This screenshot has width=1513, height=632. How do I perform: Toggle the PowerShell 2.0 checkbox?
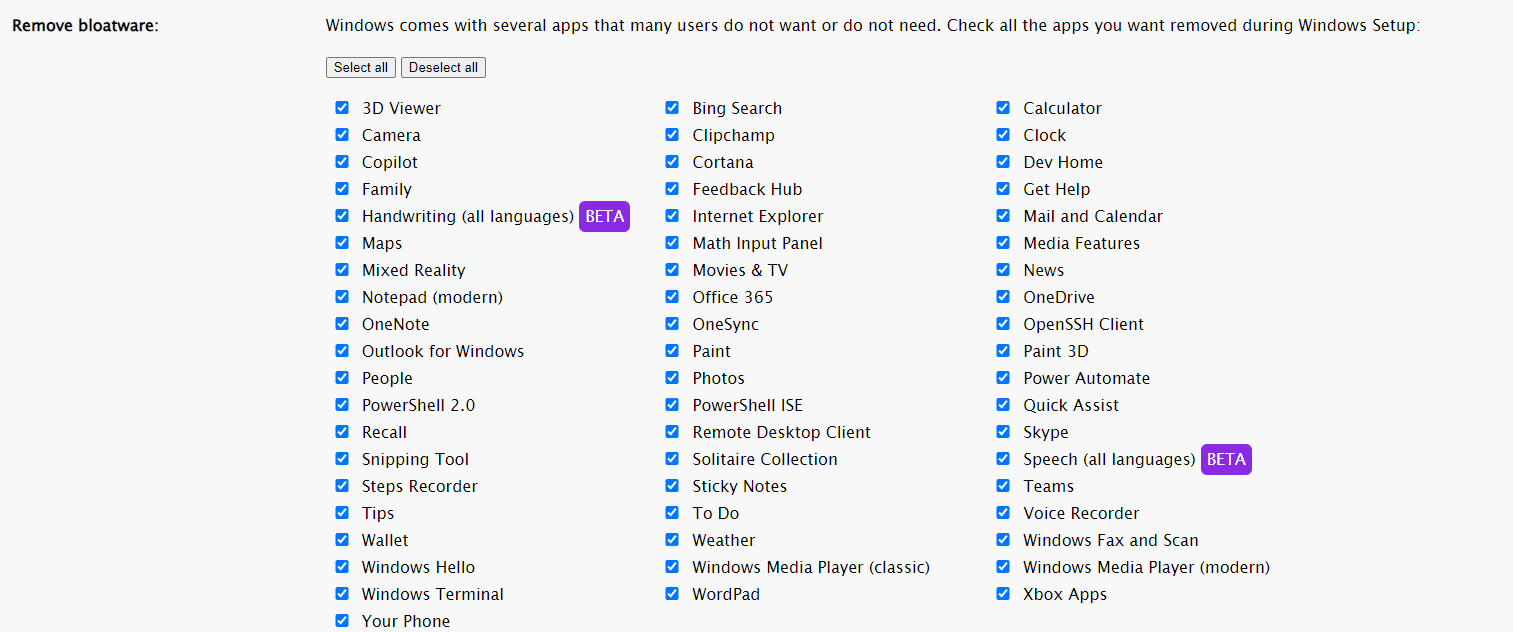pyautogui.click(x=342, y=405)
